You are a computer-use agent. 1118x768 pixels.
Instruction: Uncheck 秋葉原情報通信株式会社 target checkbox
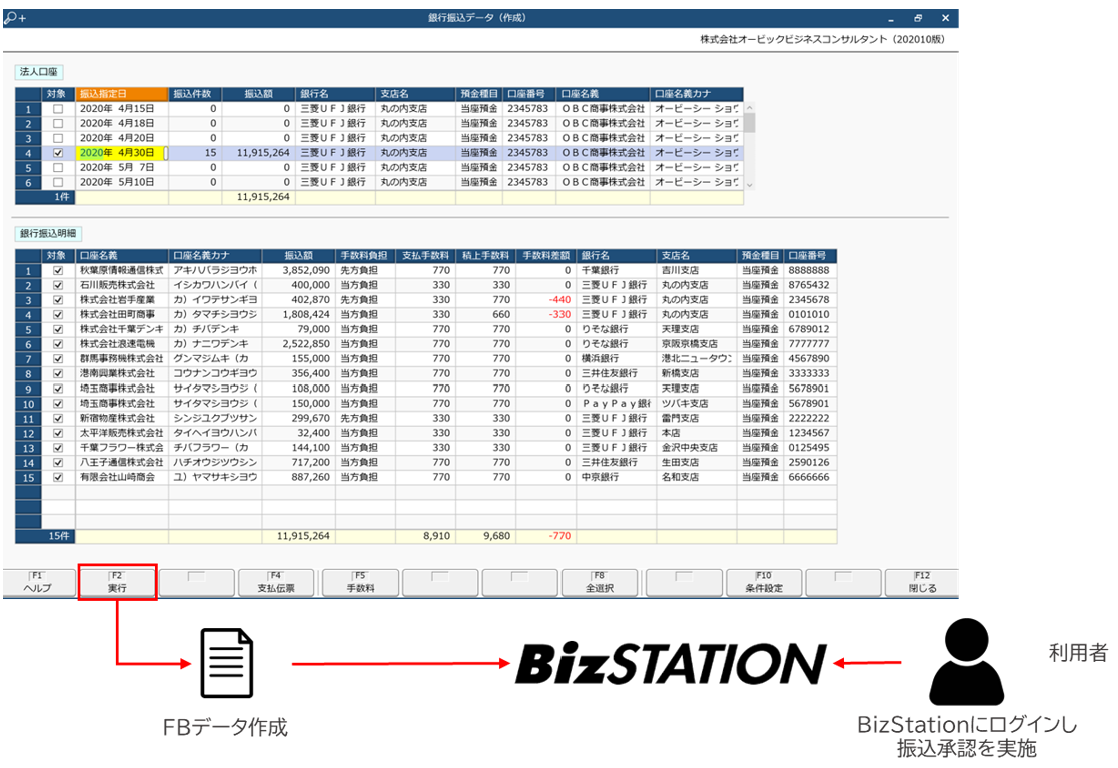point(58,271)
